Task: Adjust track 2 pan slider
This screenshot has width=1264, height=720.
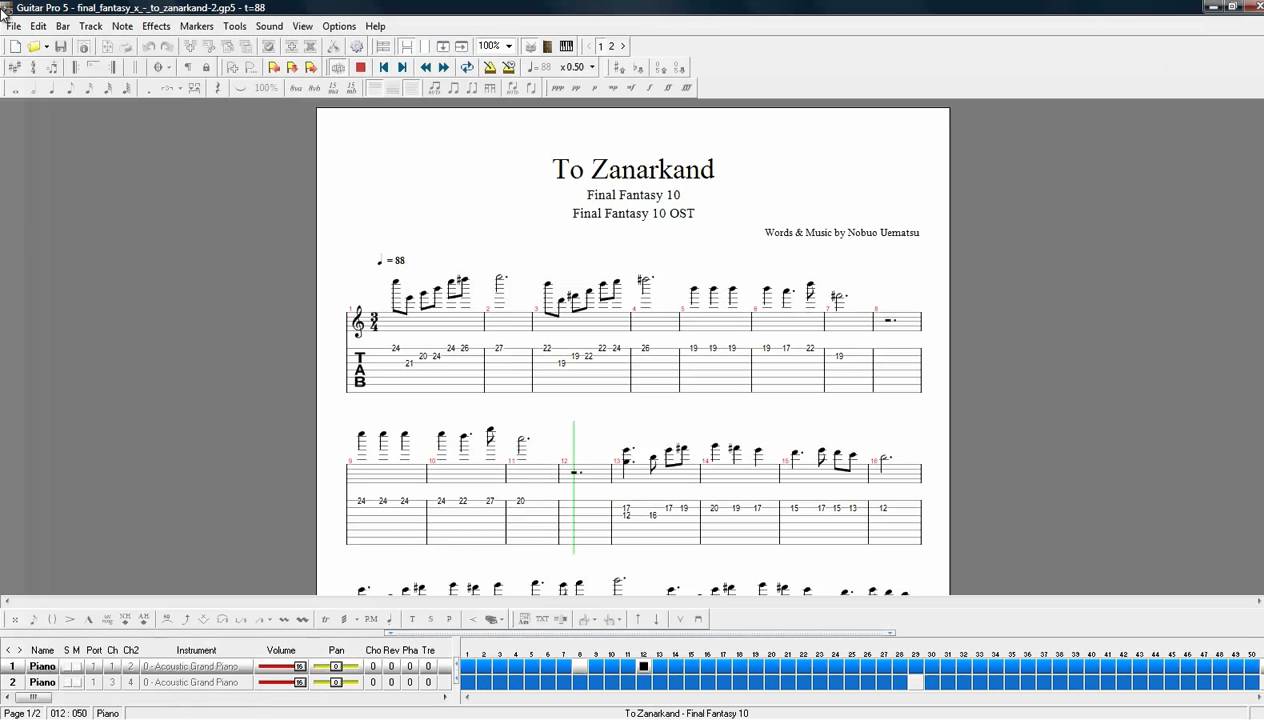Action: 337,682
